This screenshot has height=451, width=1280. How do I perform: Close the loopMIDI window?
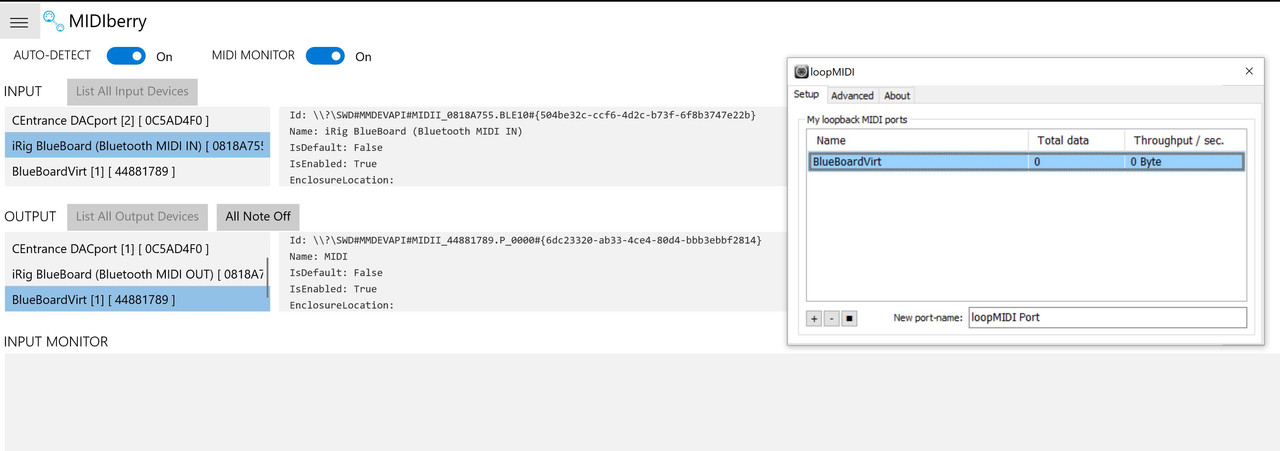(1248, 71)
